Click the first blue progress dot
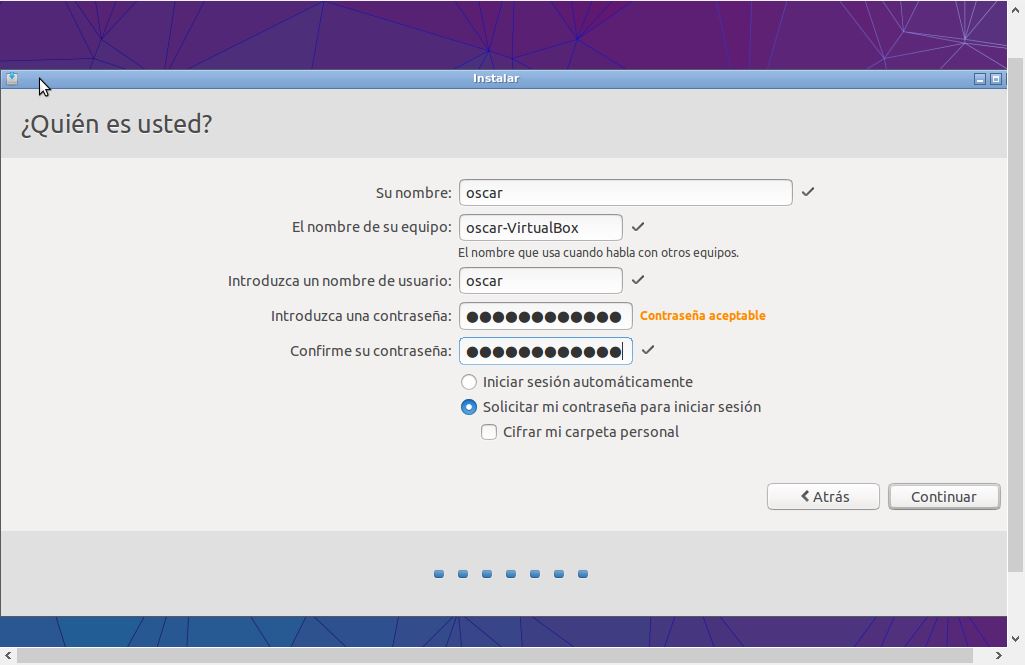This screenshot has width=1025, height=665. coord(439,574)
